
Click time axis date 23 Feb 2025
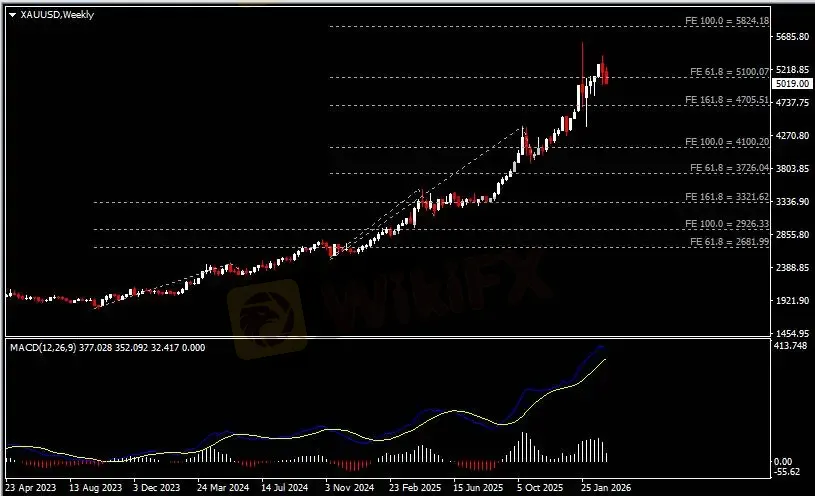coord(415,488)
